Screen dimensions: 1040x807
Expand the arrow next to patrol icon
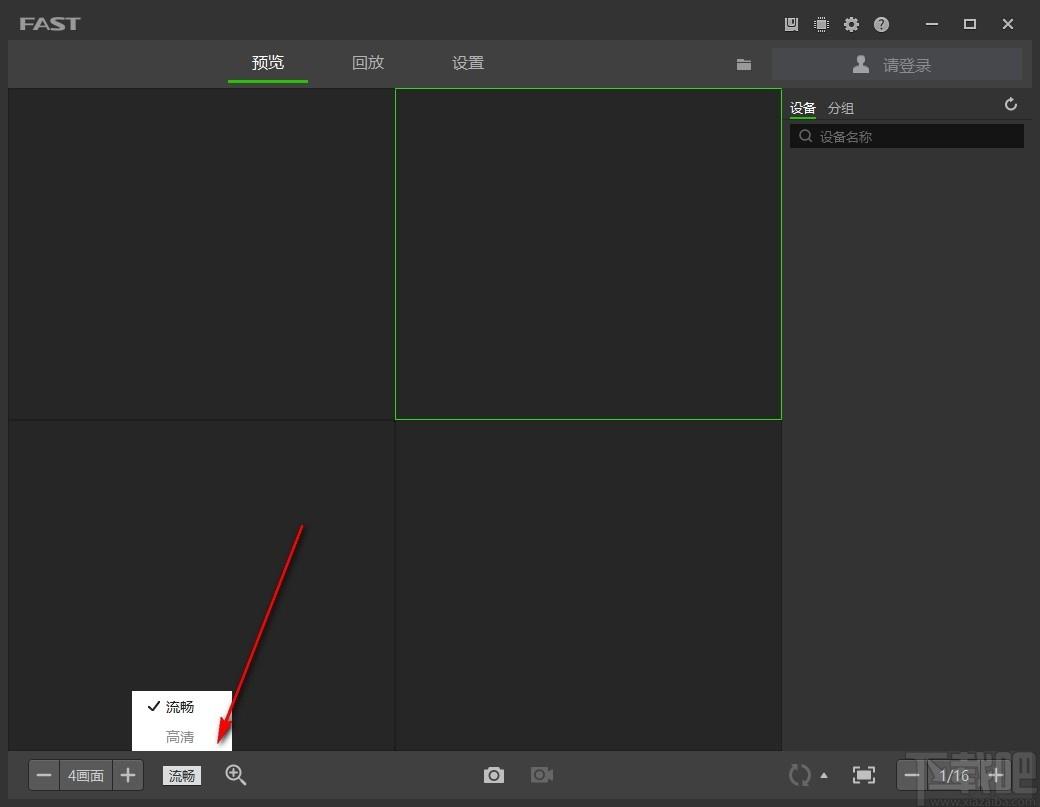click(824, 775)
